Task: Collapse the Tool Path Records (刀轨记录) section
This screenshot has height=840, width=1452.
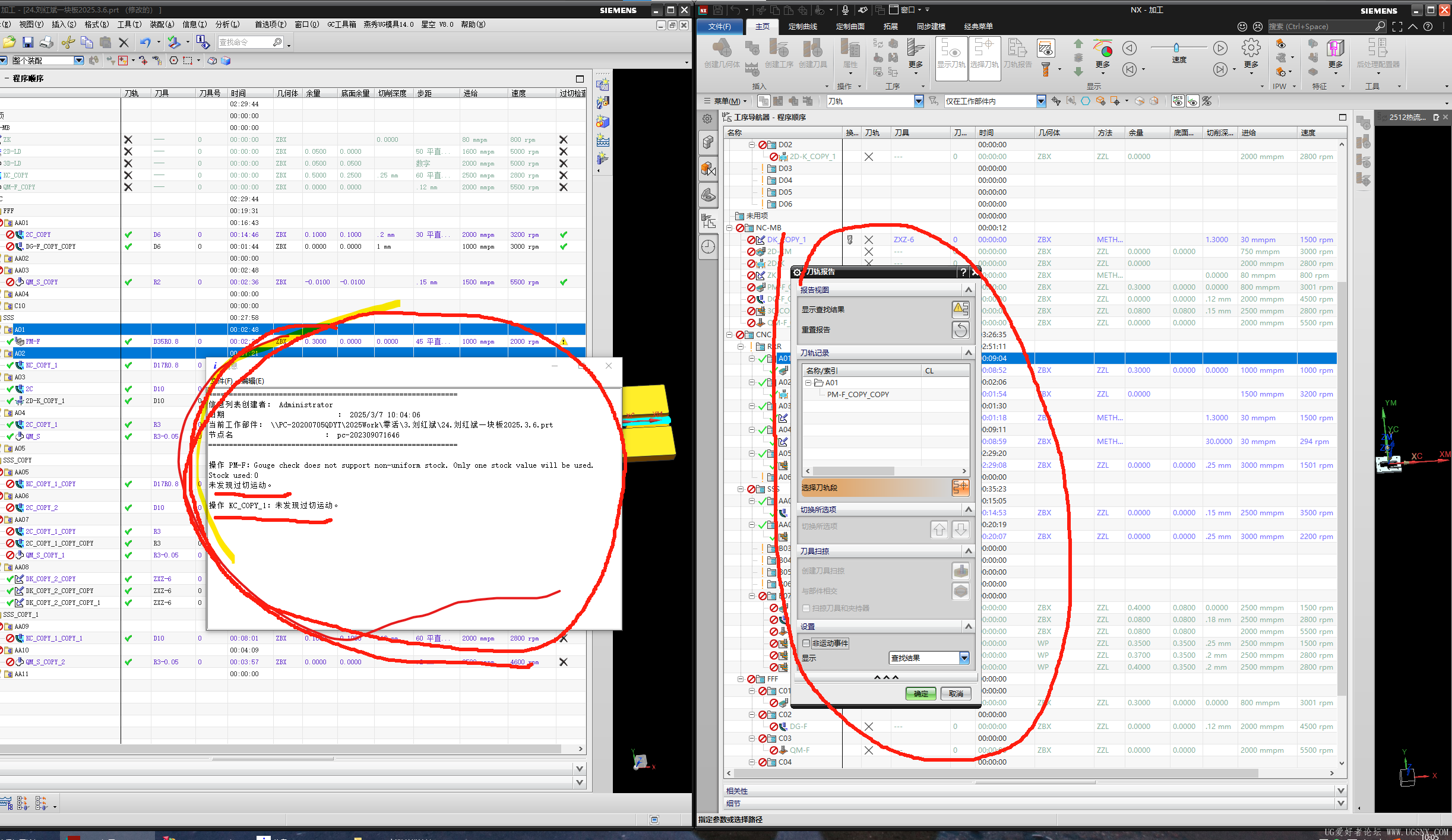Action: [968, 353]
